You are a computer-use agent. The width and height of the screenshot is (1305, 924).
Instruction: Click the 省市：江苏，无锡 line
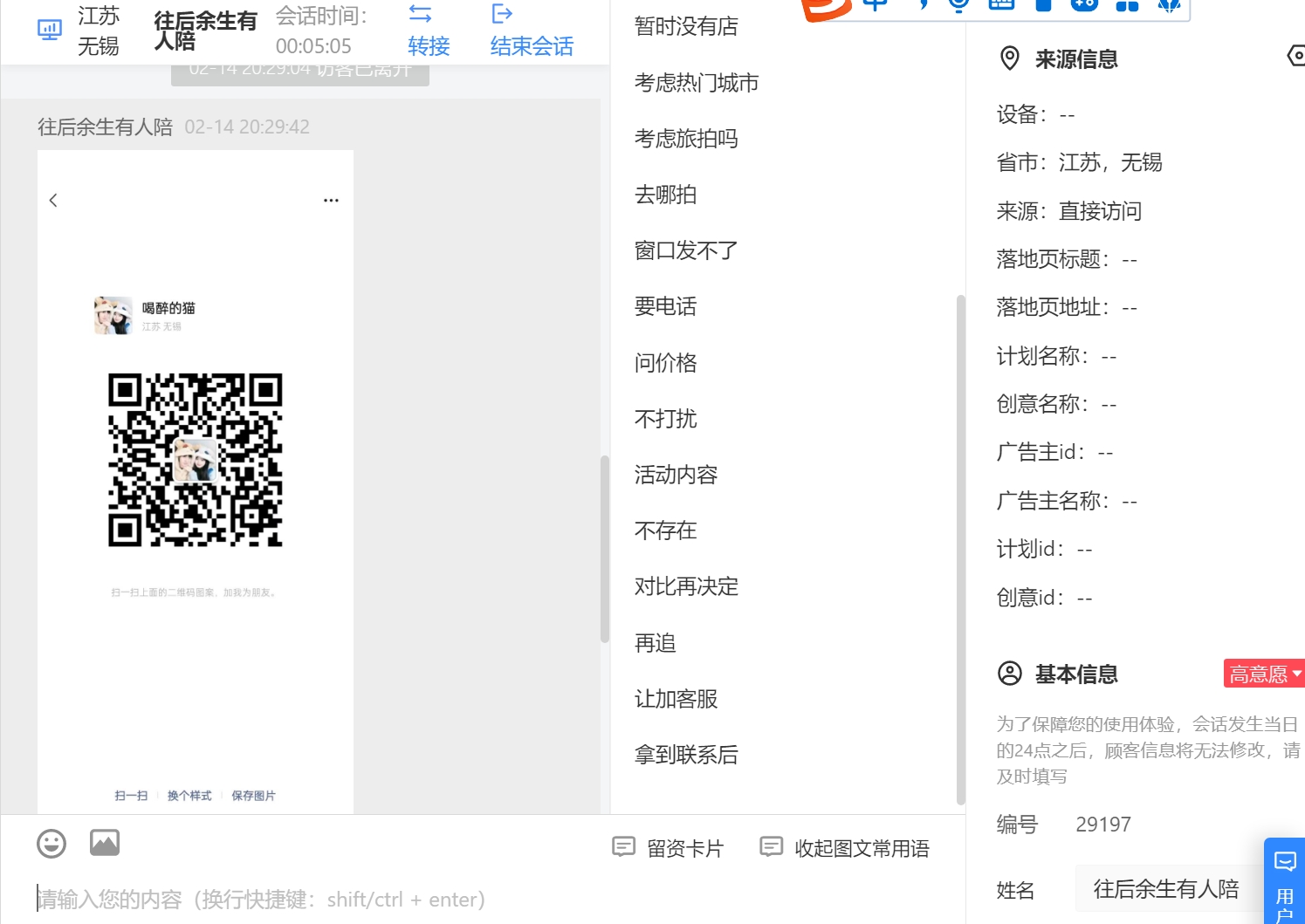[1080, 163]
